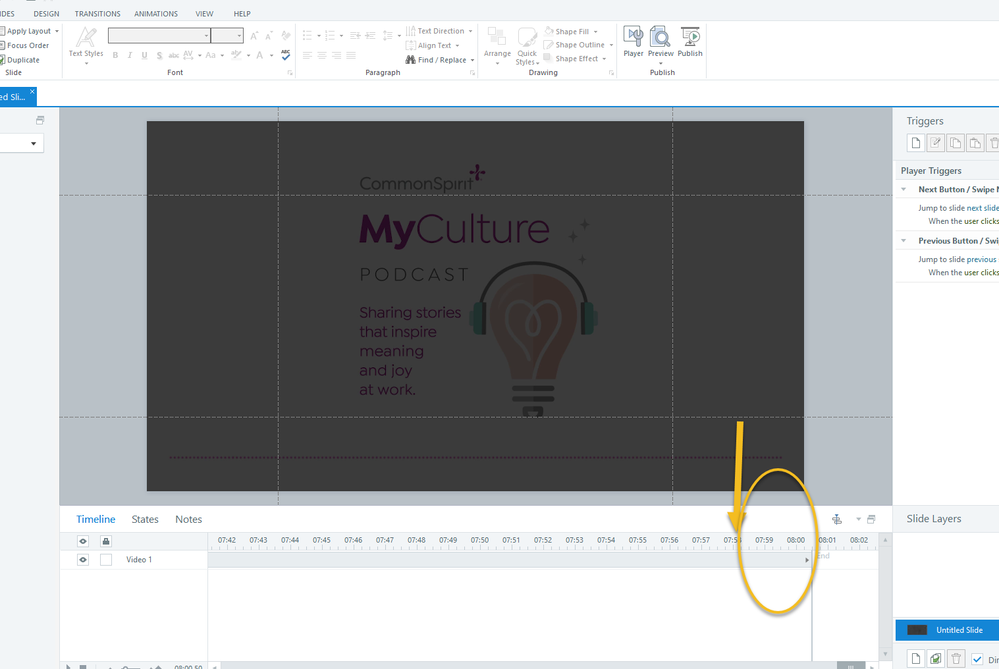Click the new layer icon below Slide Layers
Screen dimensions: 999x669
click(915, 659)
